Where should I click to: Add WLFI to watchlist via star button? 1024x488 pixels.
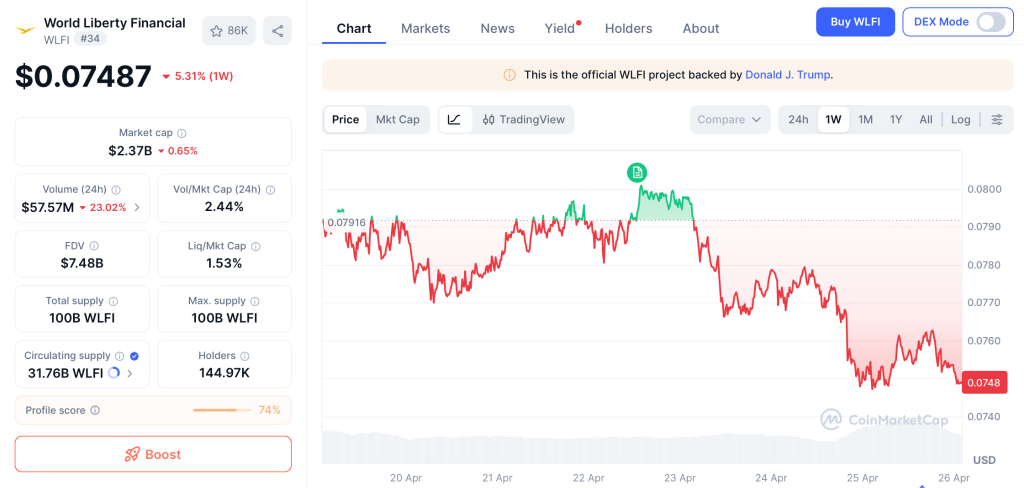[228, 30]
